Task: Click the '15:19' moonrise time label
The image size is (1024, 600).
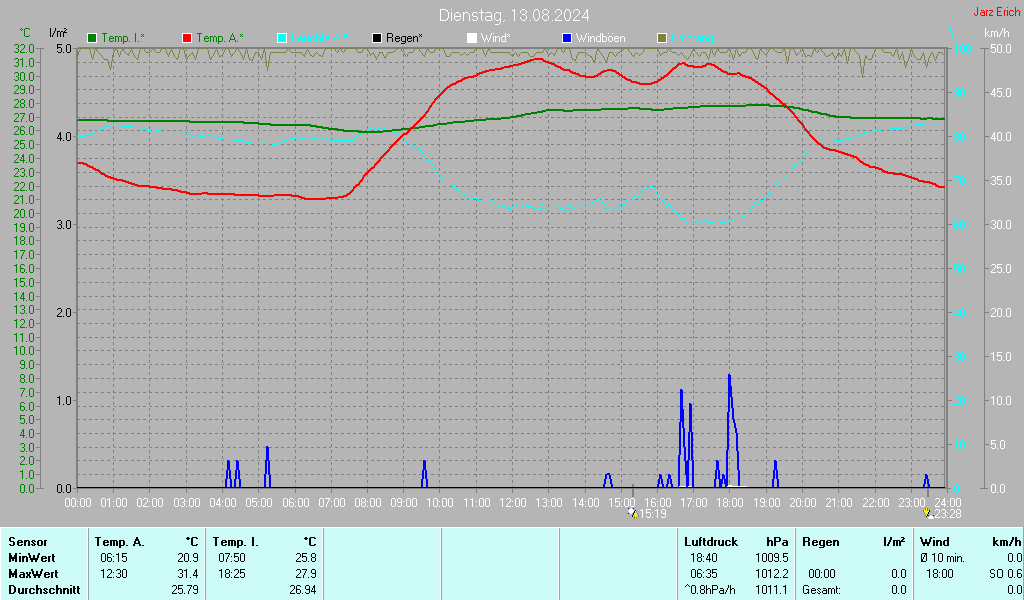Action: (x=652, y=514)
